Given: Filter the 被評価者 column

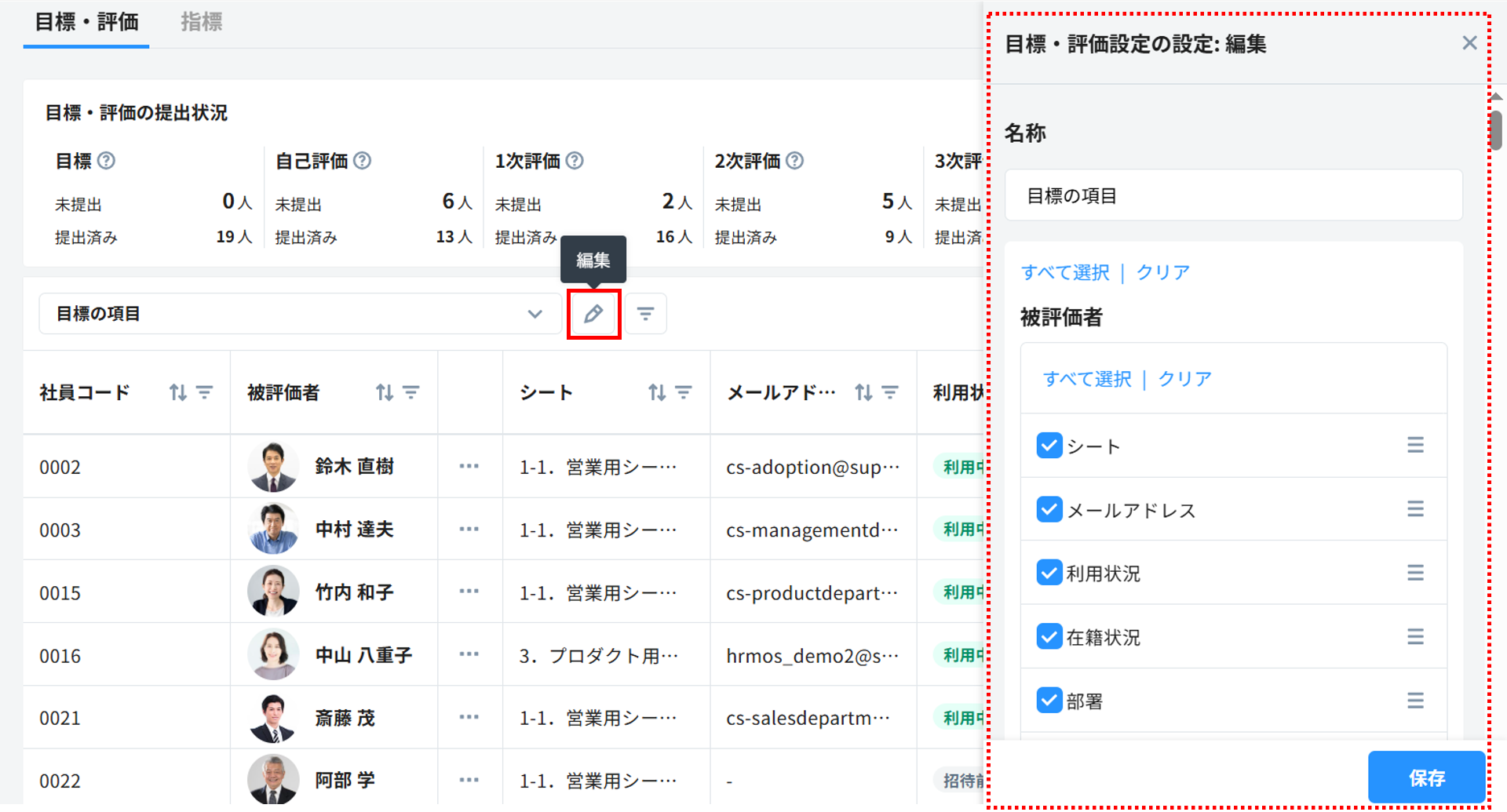Looking at the screenshot, I should pos(411,392).
